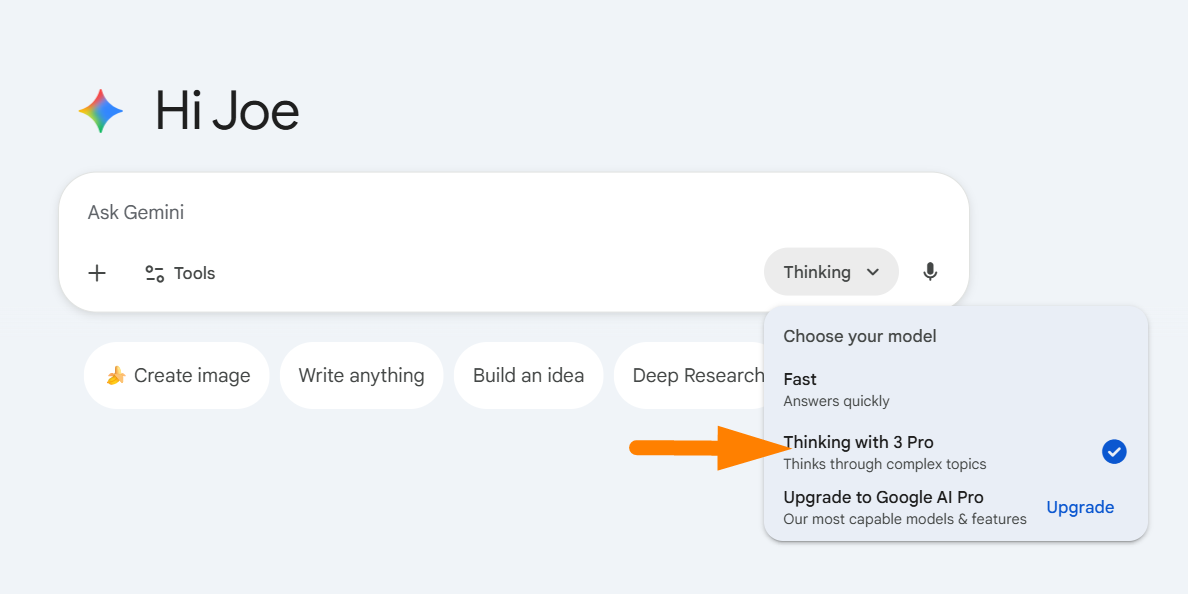
Task: Open the Tools menu label
Action: point(194,273)
